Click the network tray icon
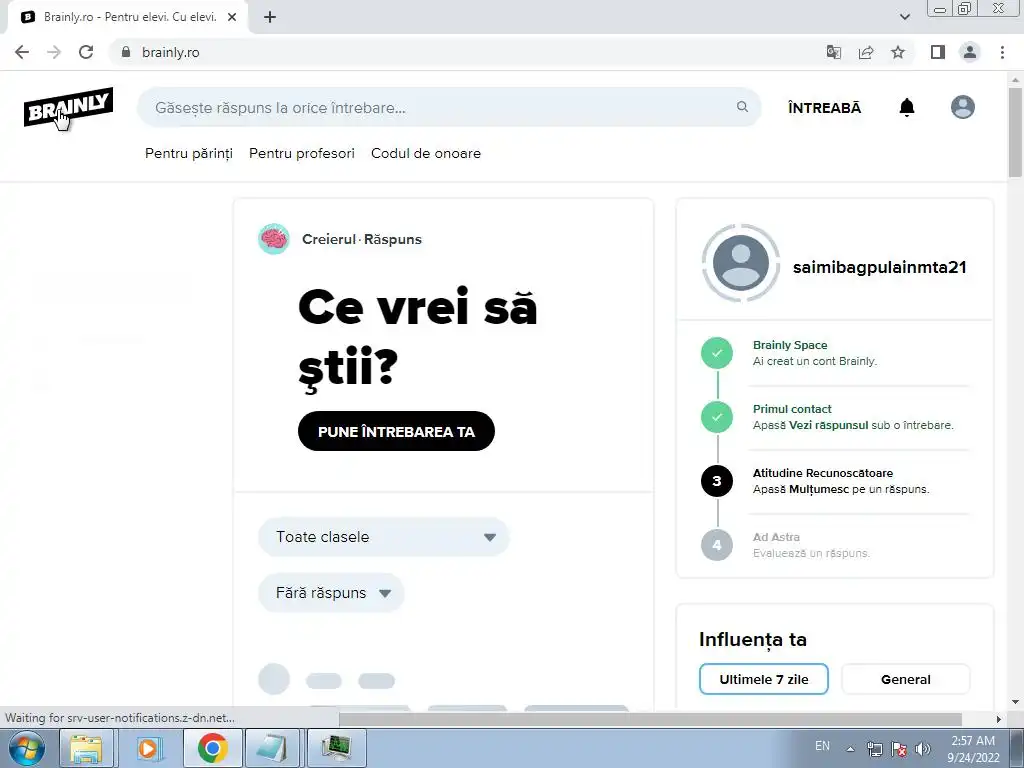The width and height of the screenshot is (1024, 768). click(874, 749)
